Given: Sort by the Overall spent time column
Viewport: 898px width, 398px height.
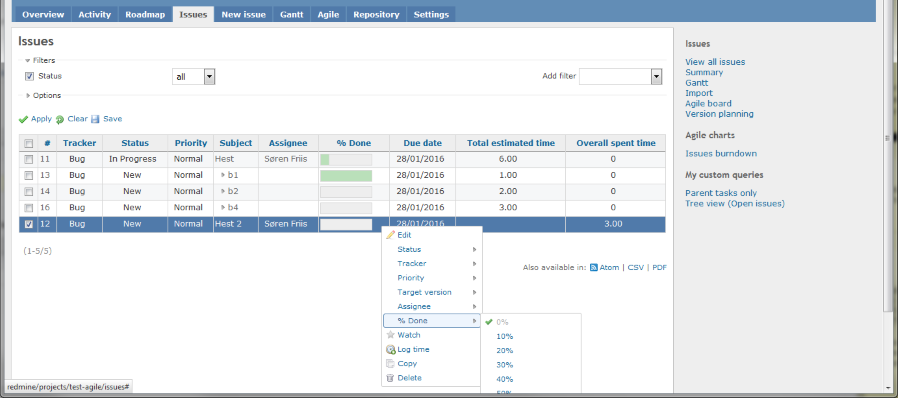Looking at the screenshot, I should point(616,143).
